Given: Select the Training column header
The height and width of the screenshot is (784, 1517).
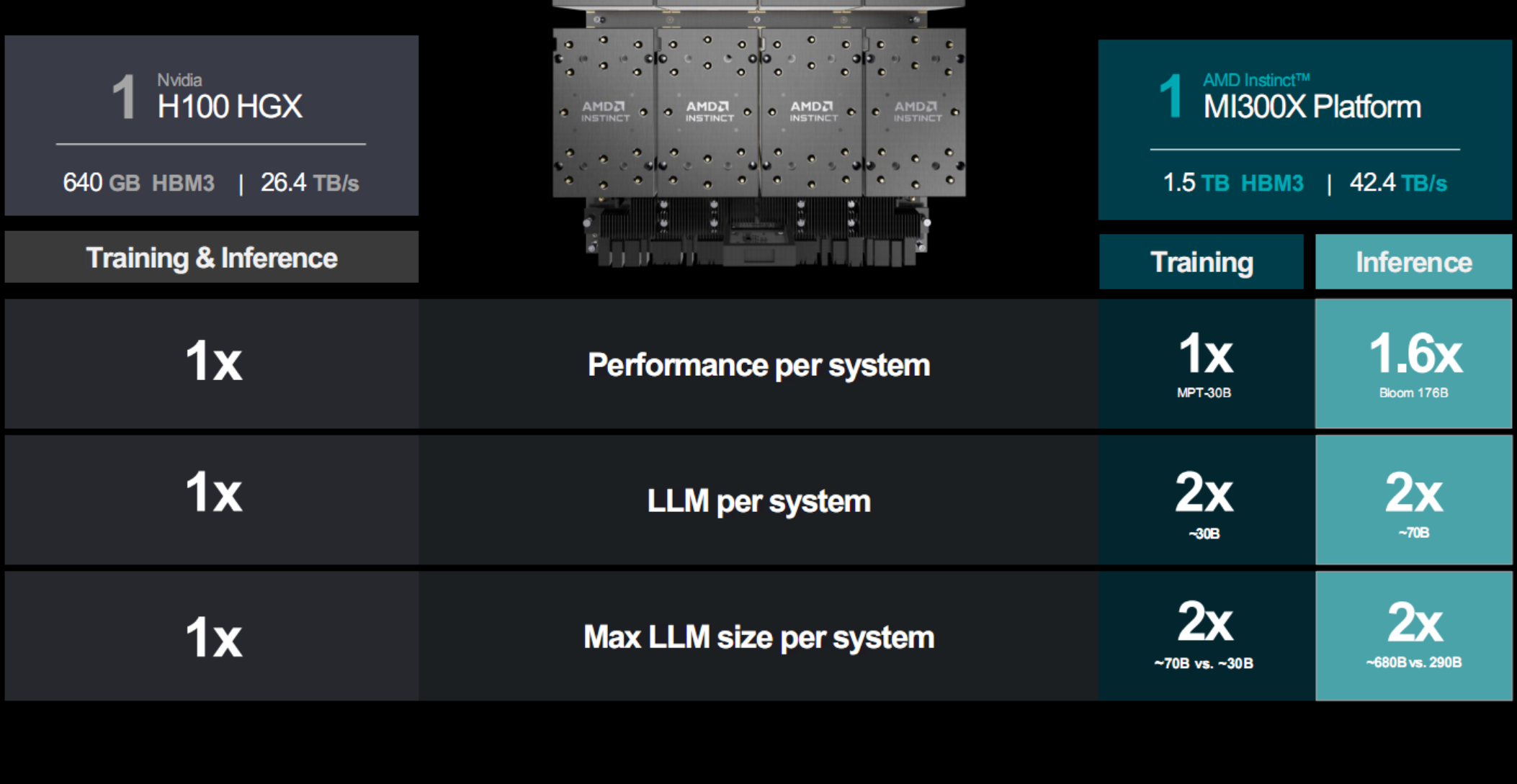Looking at the screenshot, I should 1201,262.
